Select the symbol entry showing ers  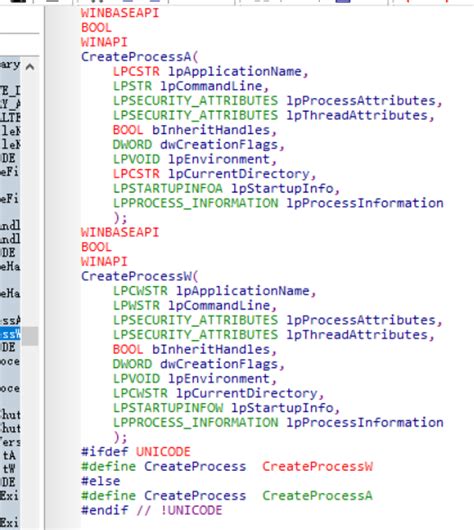click(x=10, y=442)
